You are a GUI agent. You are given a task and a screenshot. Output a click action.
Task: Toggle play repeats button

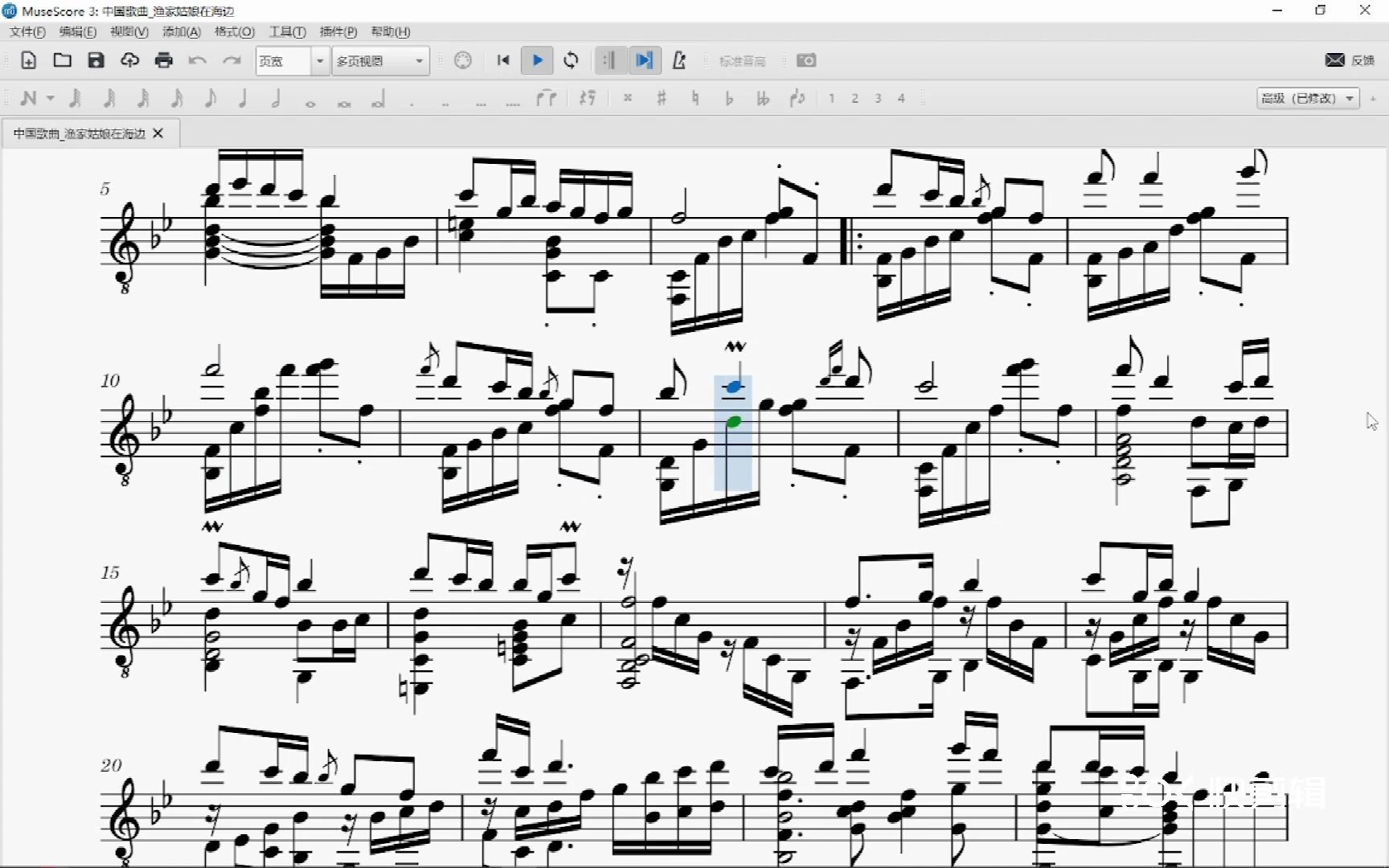point(609,60)
